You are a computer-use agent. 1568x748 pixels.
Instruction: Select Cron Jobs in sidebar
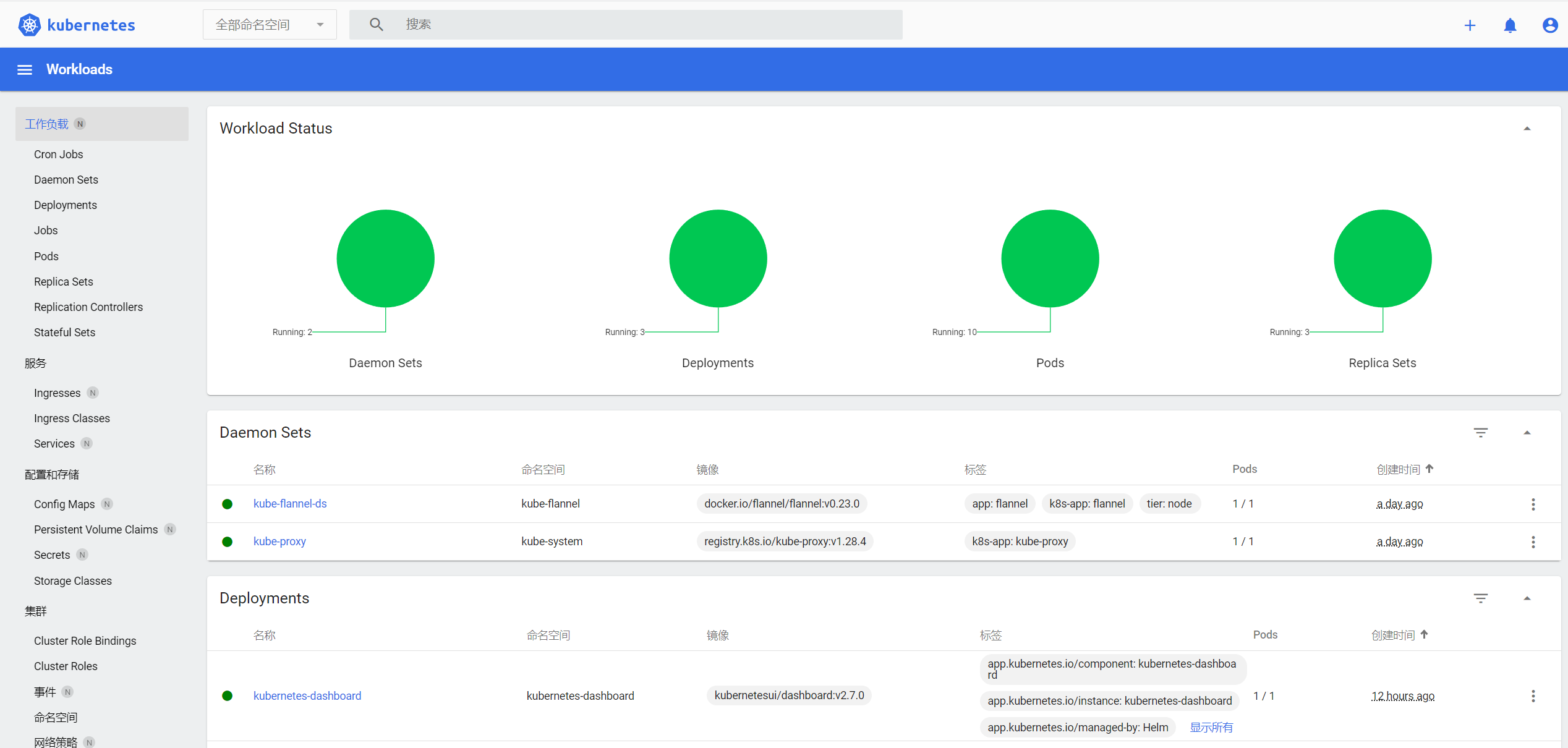click(58, 155)
